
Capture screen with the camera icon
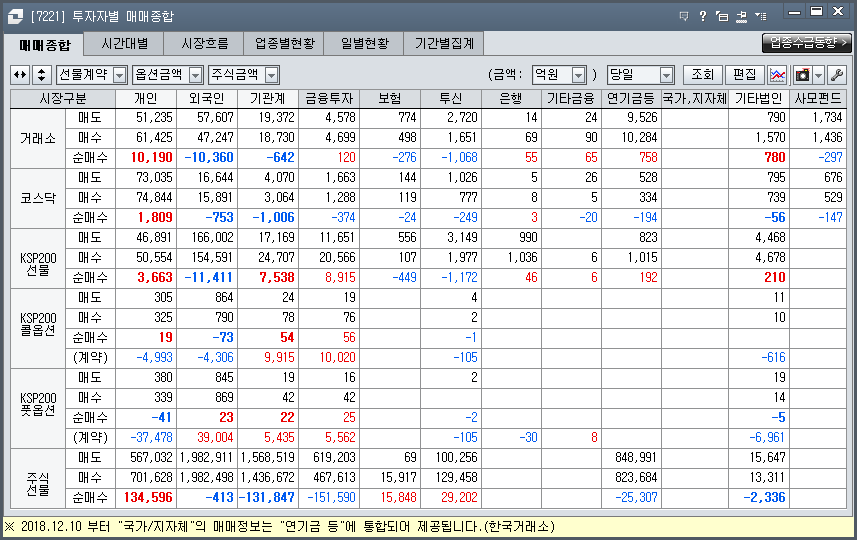pos(802,75)
